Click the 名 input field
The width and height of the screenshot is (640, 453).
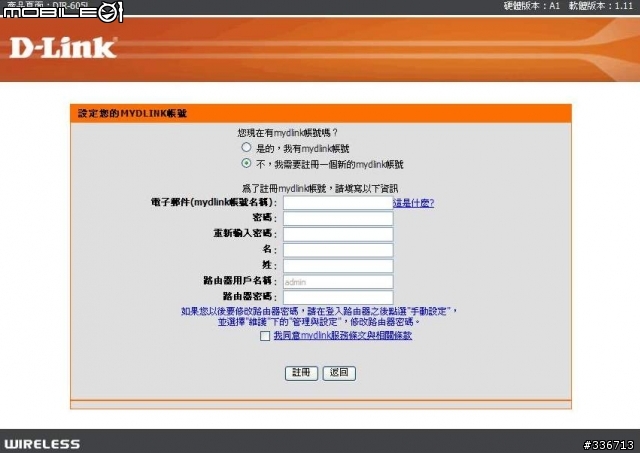[x=338, y=250]
